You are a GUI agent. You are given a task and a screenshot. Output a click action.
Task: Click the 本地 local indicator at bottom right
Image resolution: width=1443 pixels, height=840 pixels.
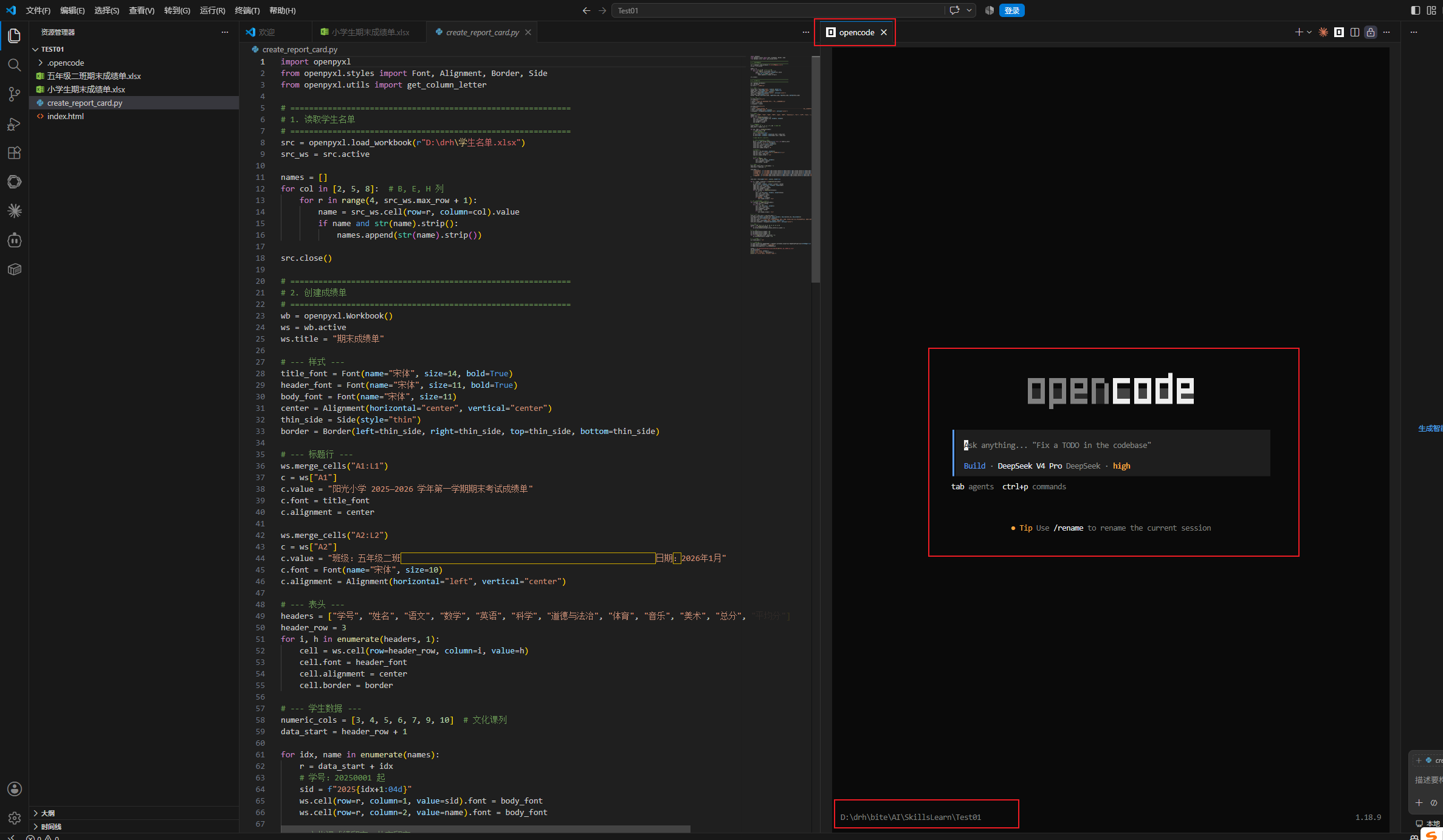[1428, 824]
